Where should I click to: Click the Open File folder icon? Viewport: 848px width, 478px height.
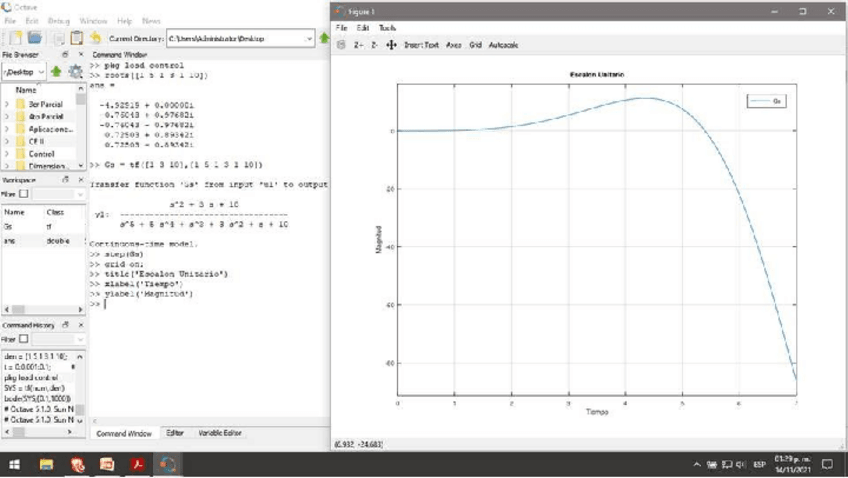pyautogui.click(x=34, y=38)
